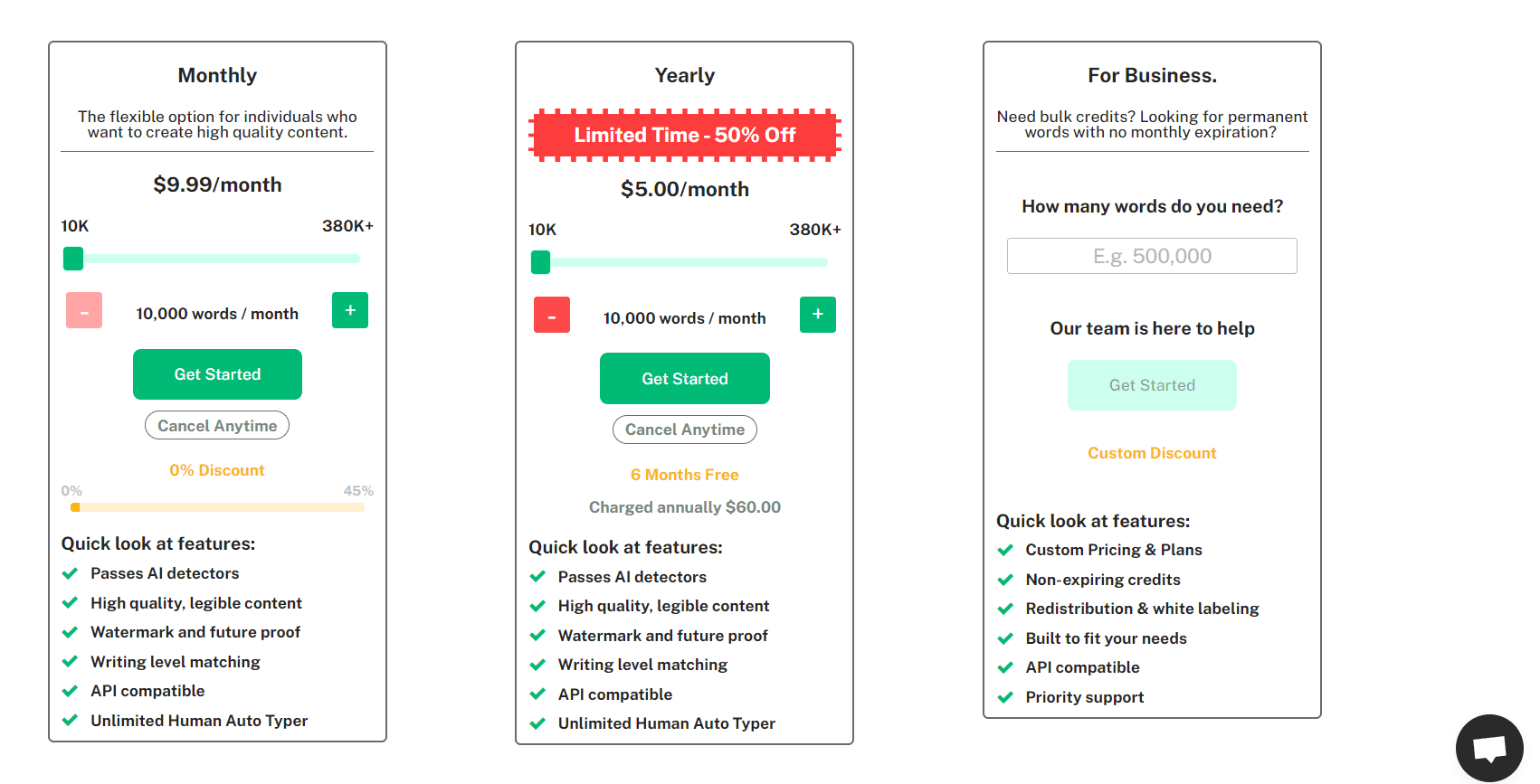The image size is (1540, 784).
Task: Click Get Started under Monthly plan
Action: pos(217,374)
